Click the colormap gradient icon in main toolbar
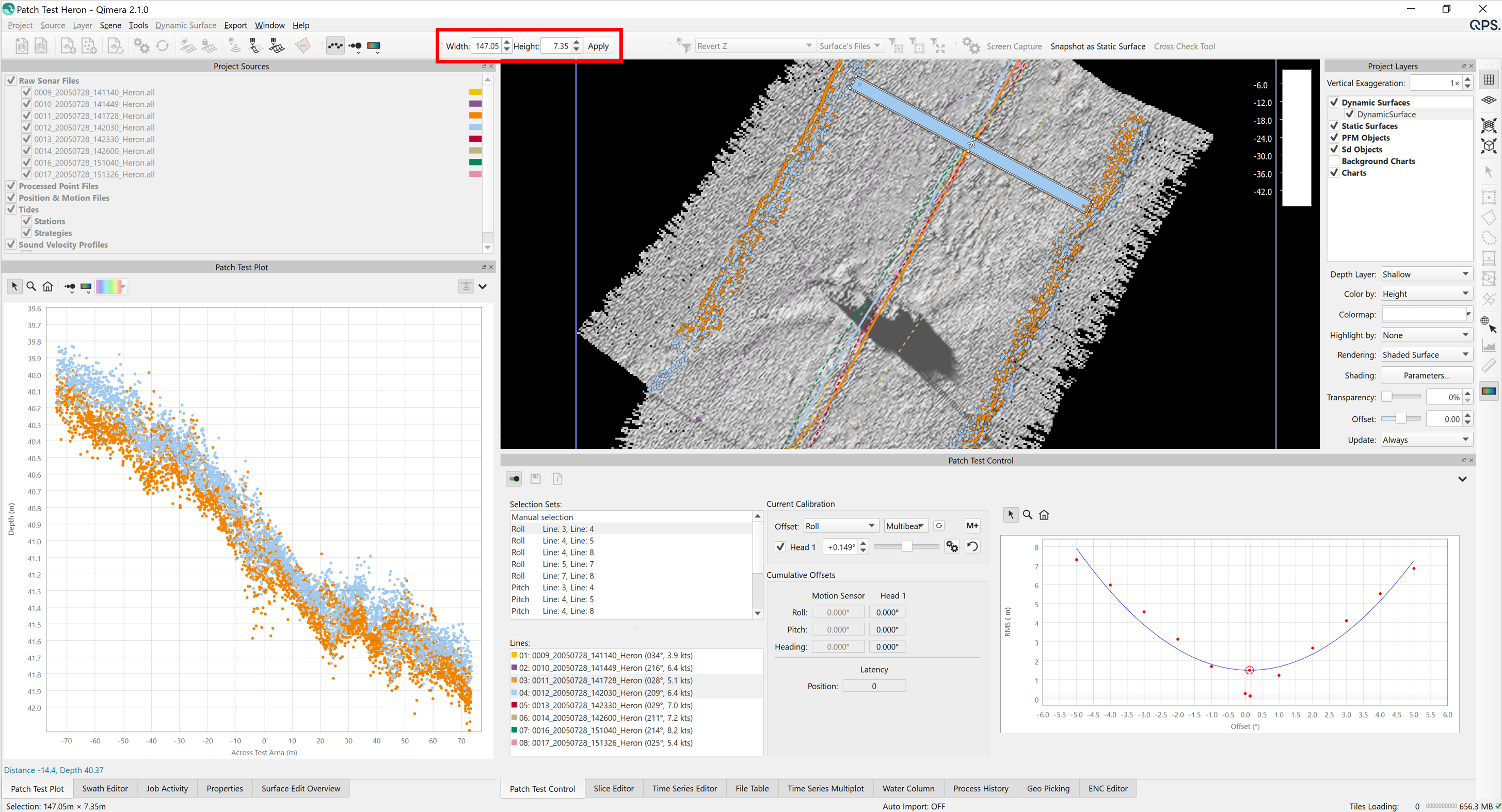 pyautogui.click(x=374, y=45)
